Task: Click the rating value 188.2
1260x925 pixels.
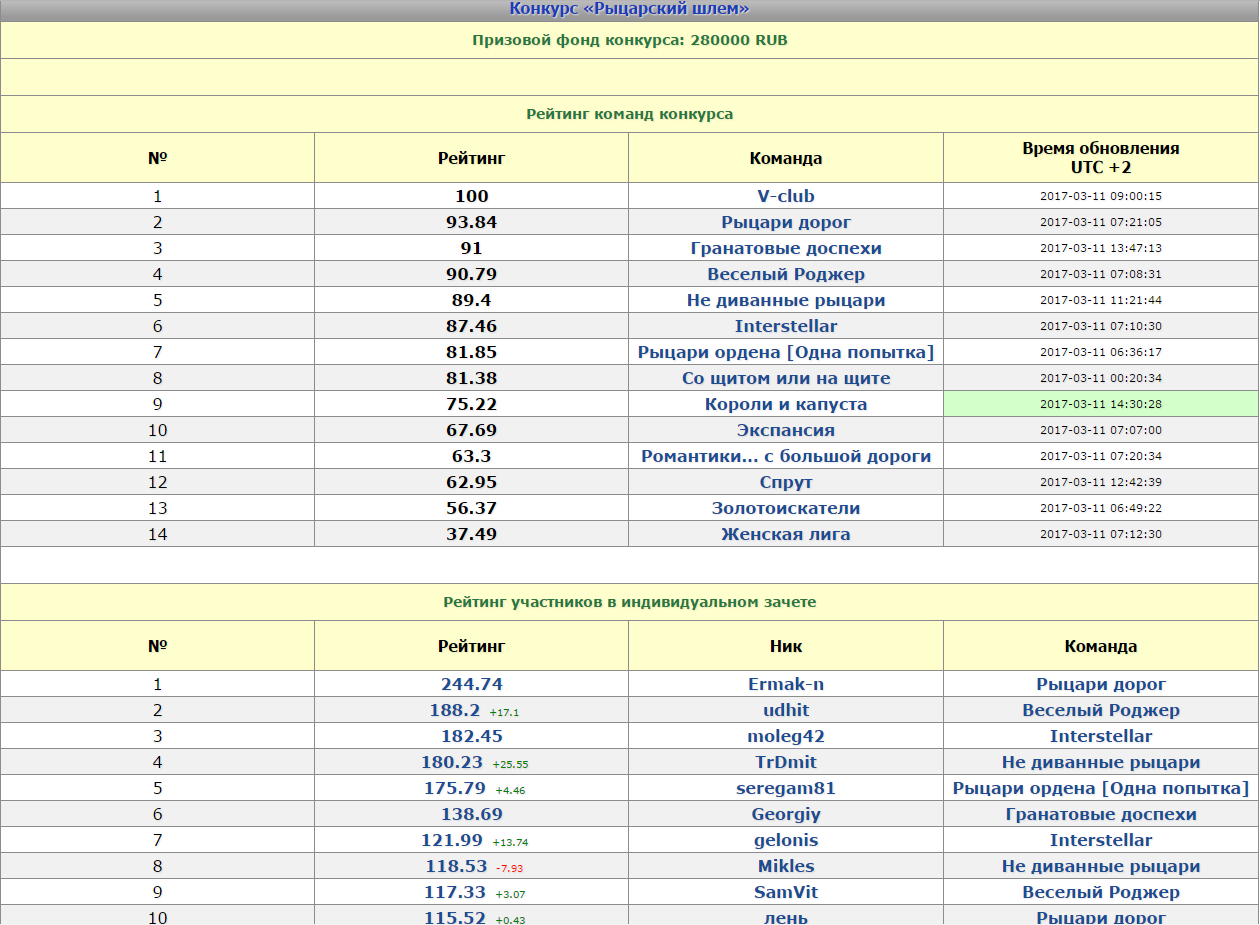Action: [455, 710]
